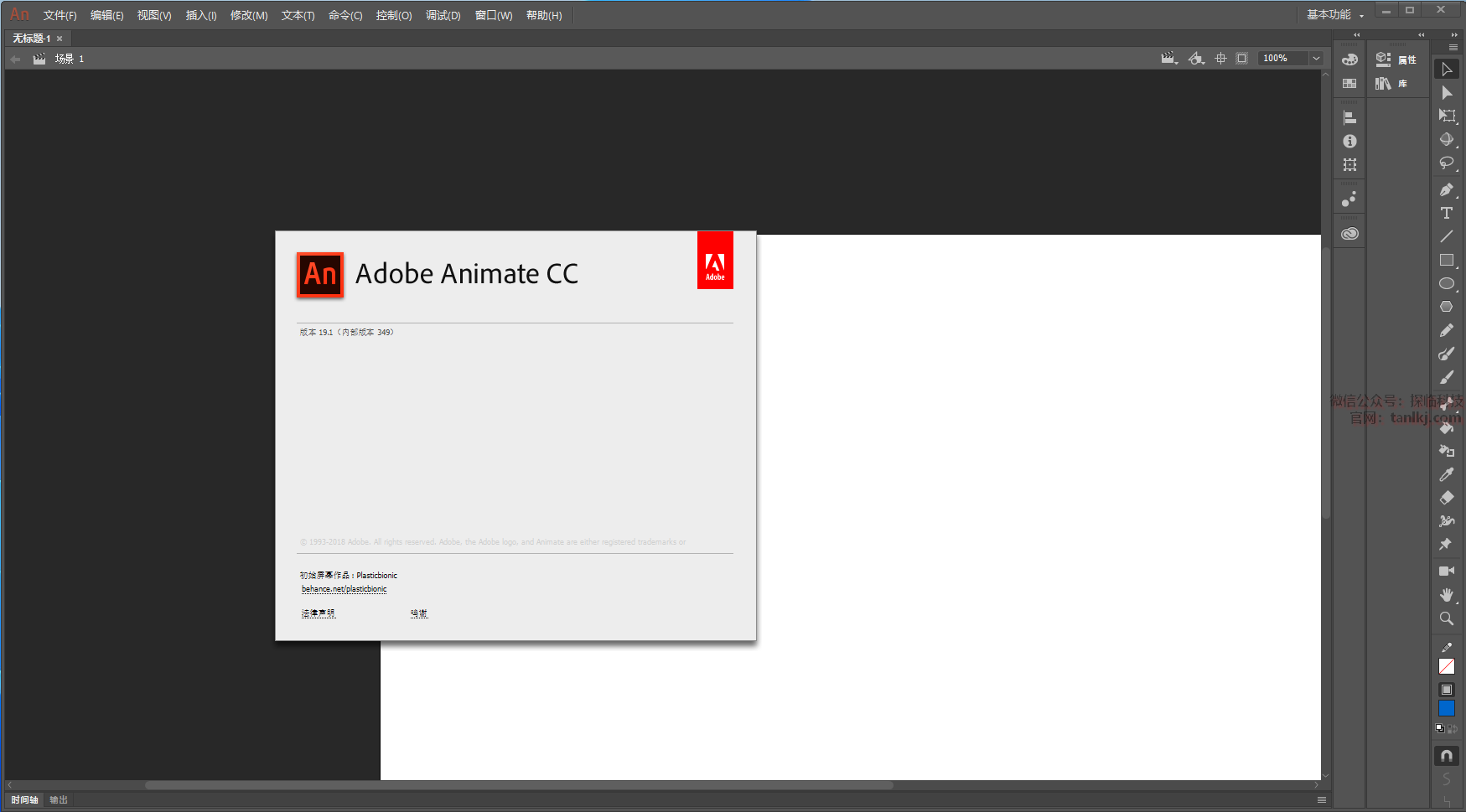Open the Motion Presets panel
Image resolution: width=1466 pixels, height=812 pixels.
(x=1349, y=199)
